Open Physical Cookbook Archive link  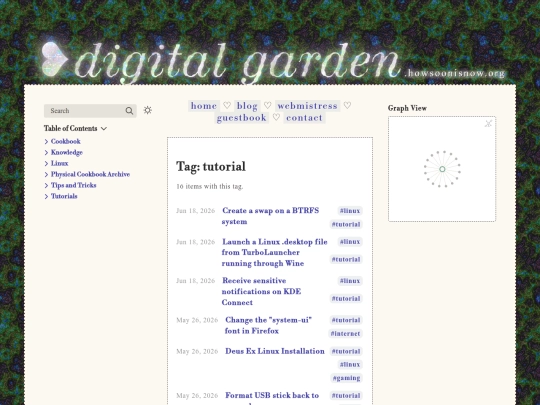(90, 175)
